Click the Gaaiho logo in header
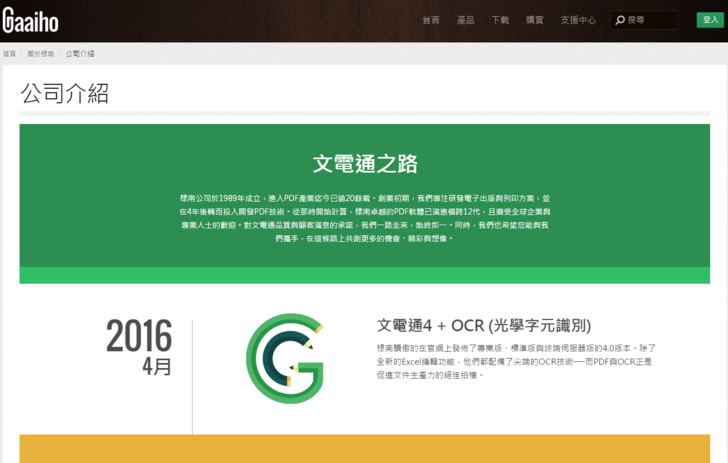This screenshot has height=463, width=728. pos(31,20)
